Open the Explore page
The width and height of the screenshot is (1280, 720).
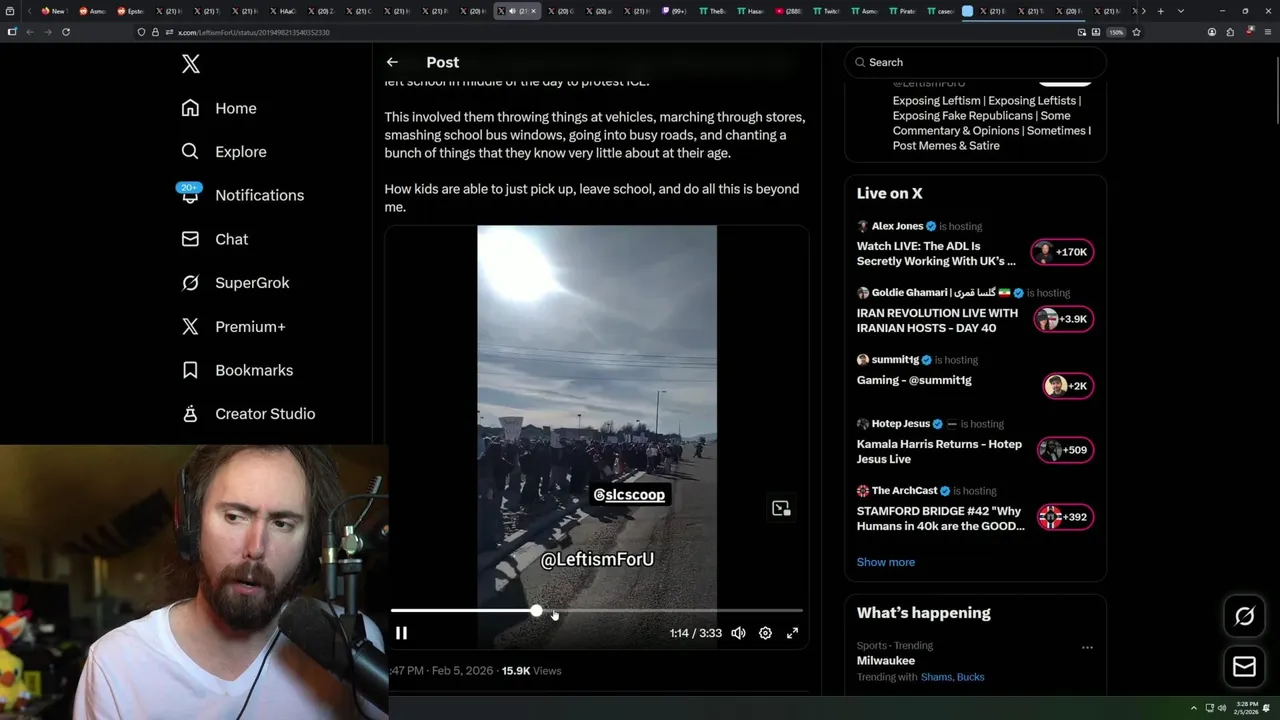224,152
